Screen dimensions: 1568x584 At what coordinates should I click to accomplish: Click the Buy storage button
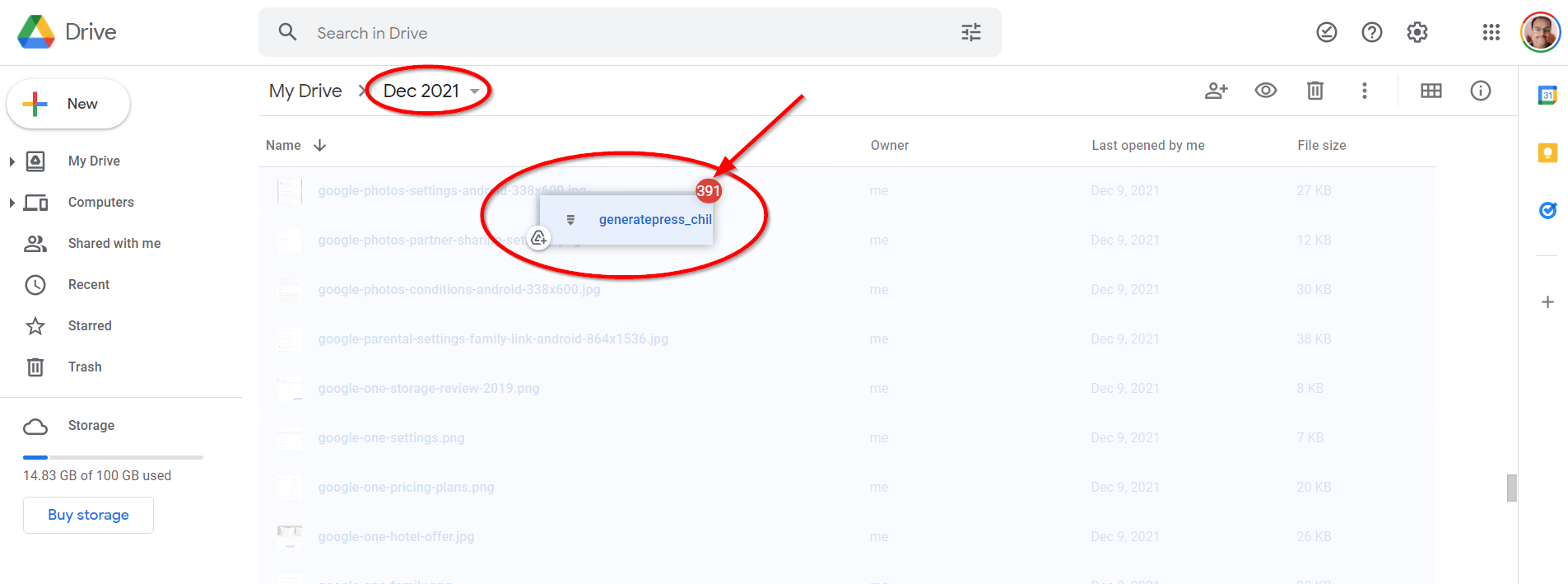point(88,515)
